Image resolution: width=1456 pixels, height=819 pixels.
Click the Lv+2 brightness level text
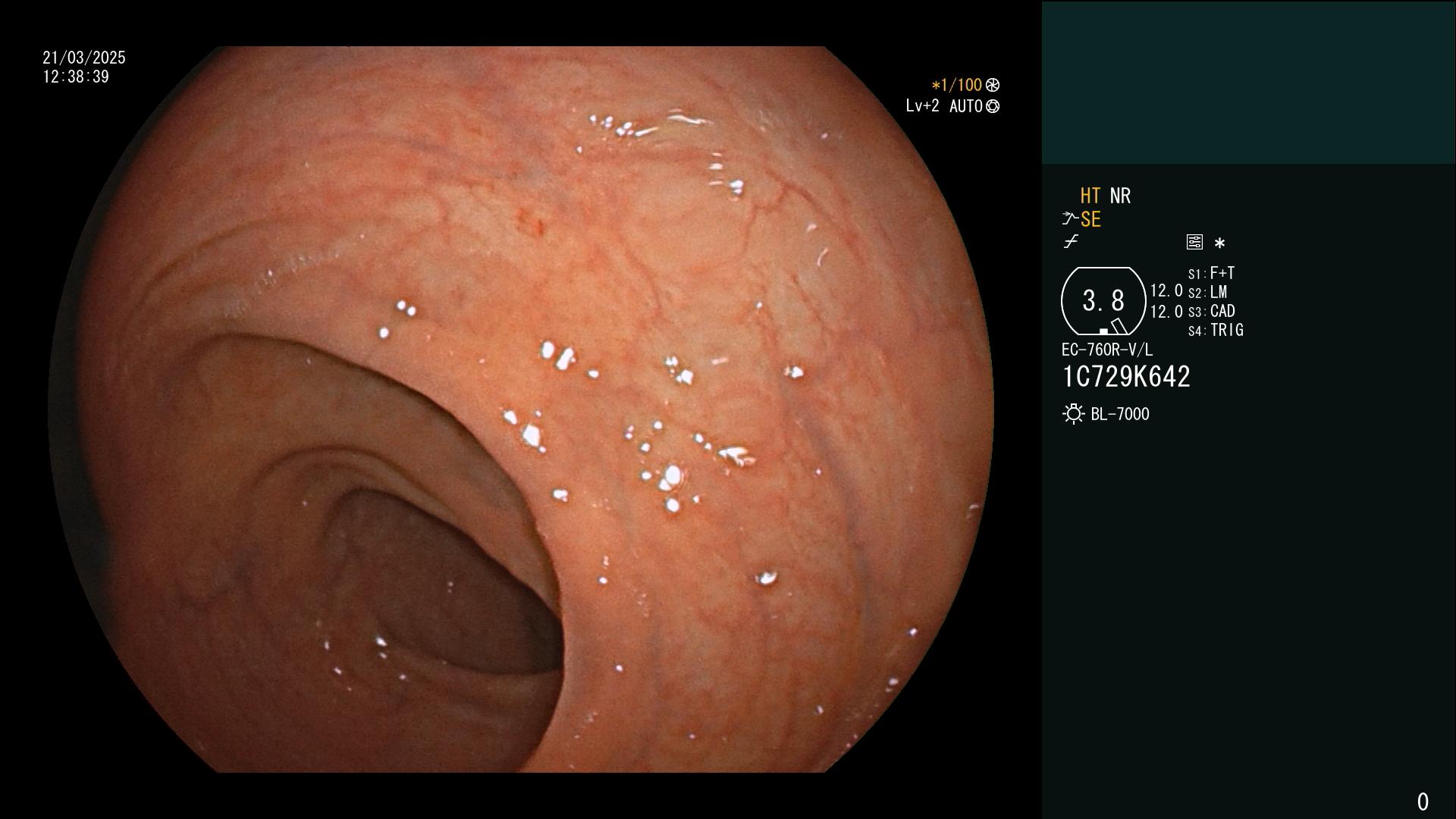tap(922, 106)
